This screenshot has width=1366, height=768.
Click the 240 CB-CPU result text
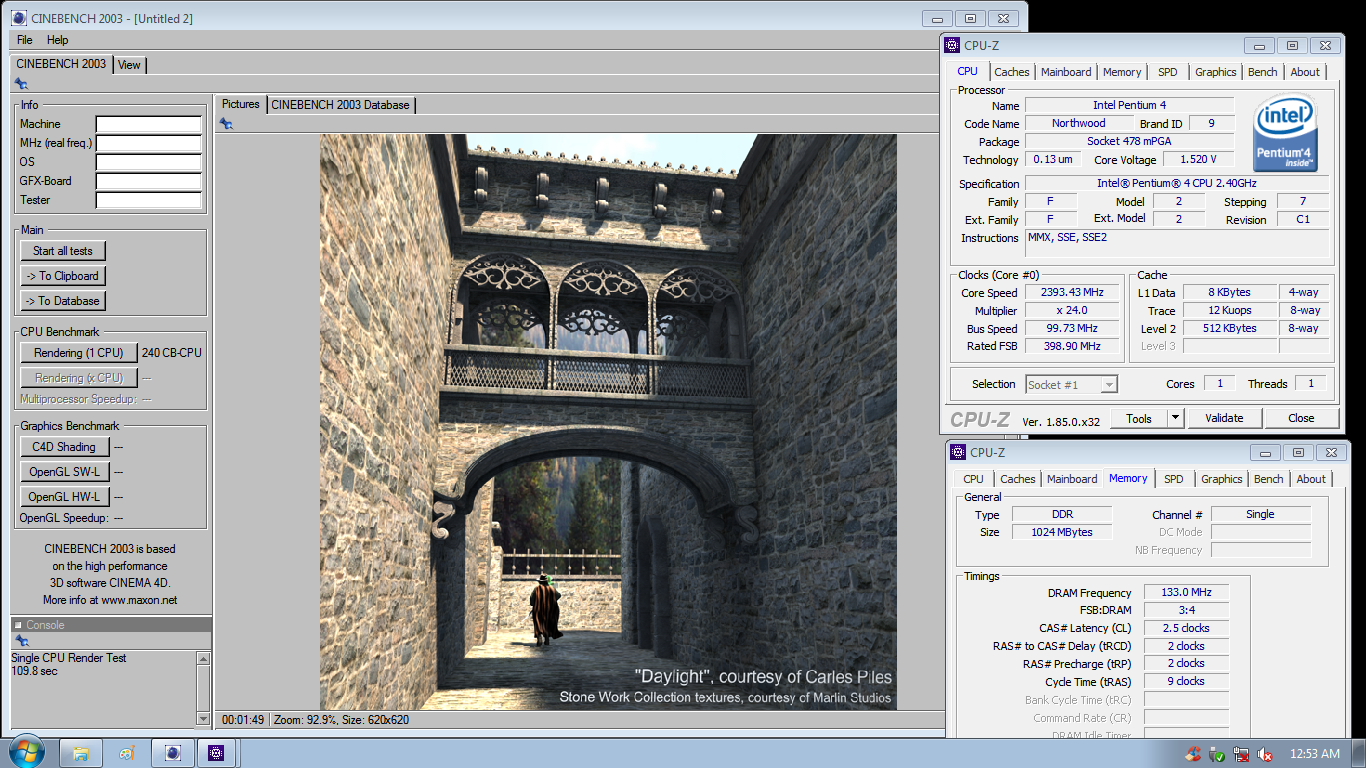(x=170, y=353)
